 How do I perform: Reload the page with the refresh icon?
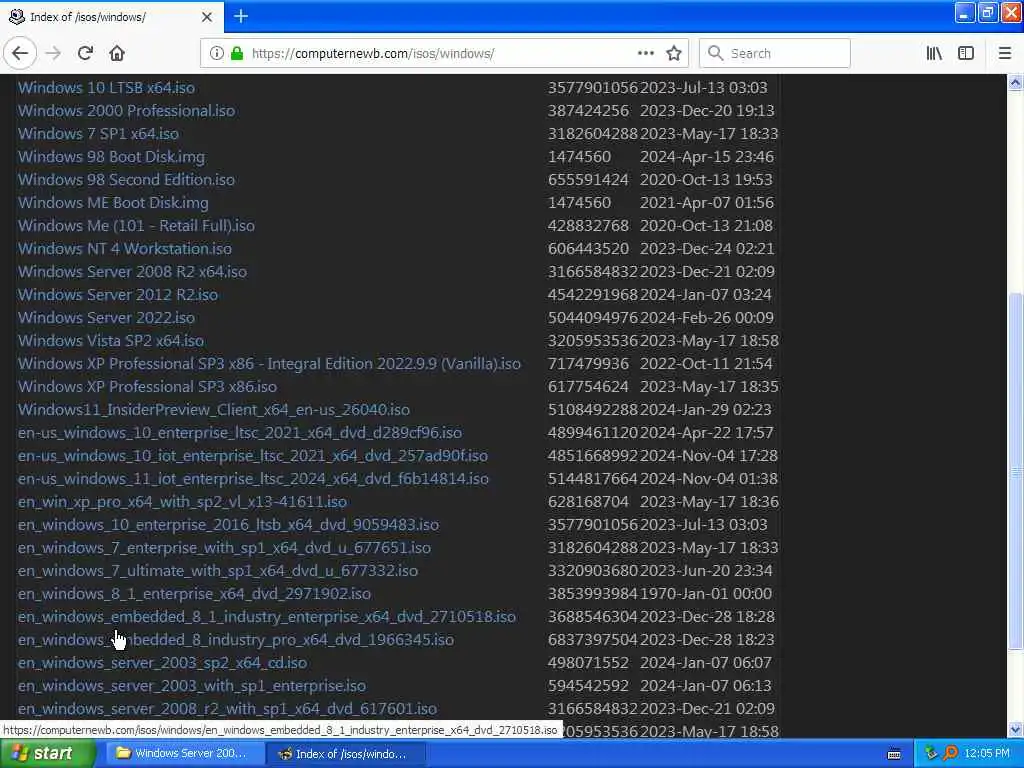(85, 54)
